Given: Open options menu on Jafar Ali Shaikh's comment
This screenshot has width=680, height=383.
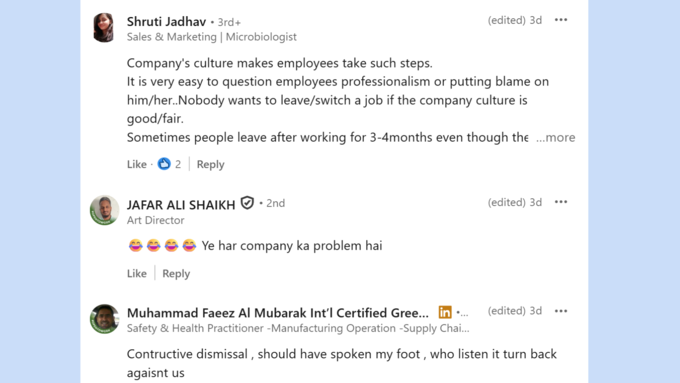Looking at the screenshot, I should pyautogui.click(x=561, y=202).
